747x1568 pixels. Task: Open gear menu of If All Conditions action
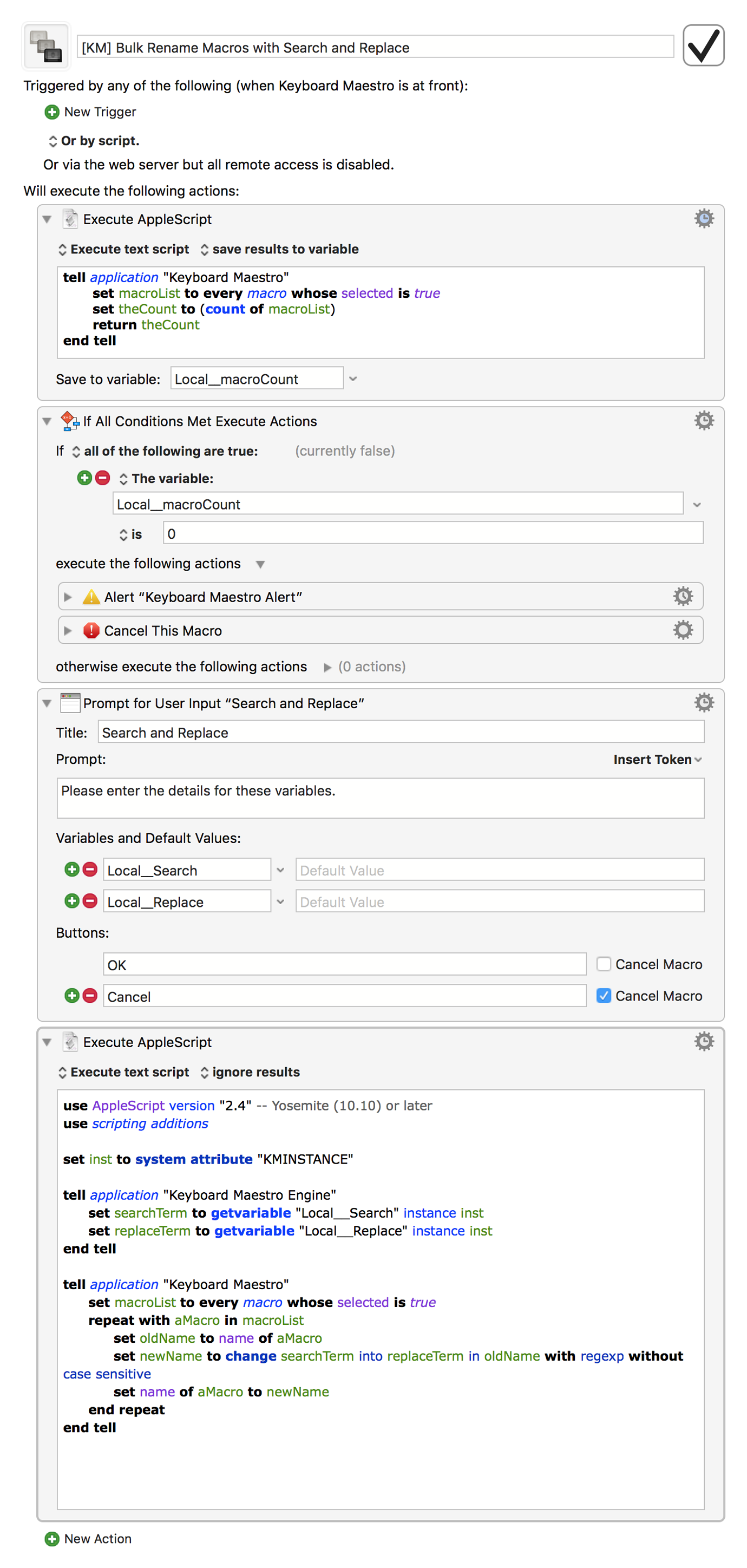(x=703, y=421)
